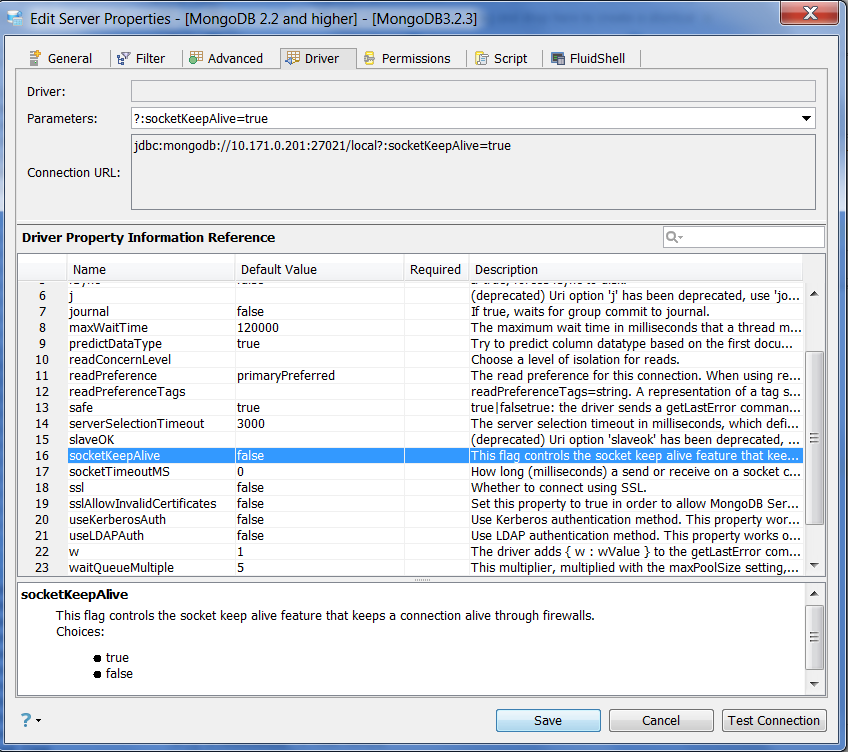Go to the Permissions tab
The image size is (848, 752).
407,58
